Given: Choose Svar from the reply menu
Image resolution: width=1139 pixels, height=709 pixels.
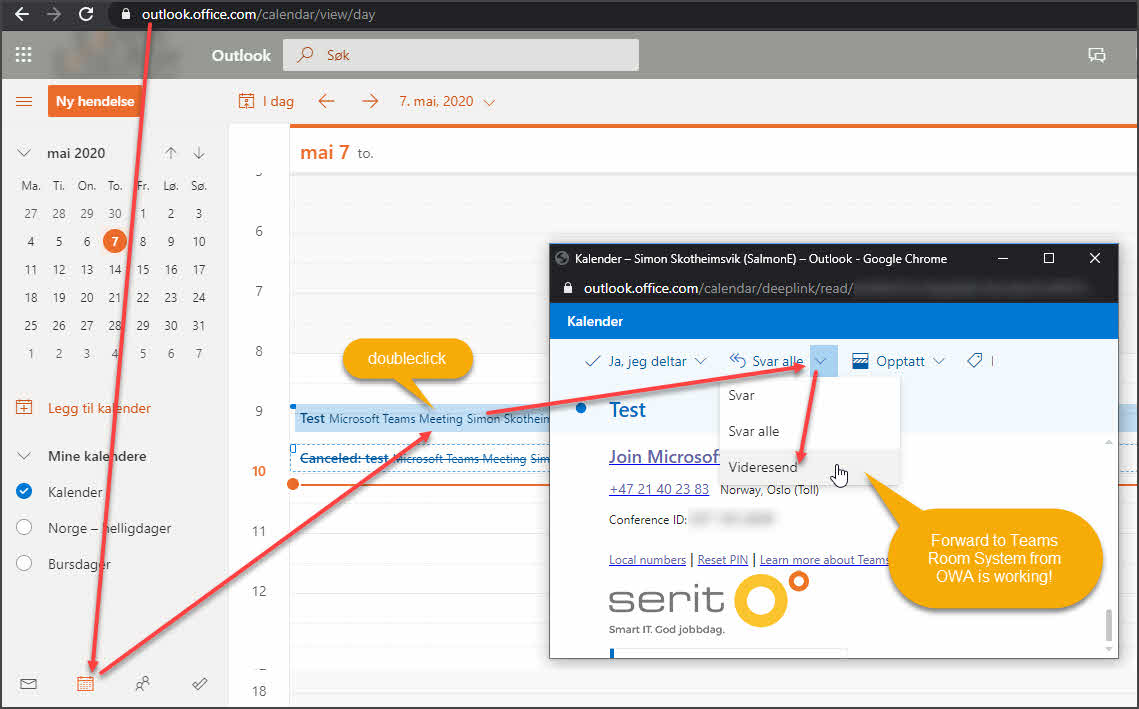Looking at the screenshot, I should click(x=810, y=395).
